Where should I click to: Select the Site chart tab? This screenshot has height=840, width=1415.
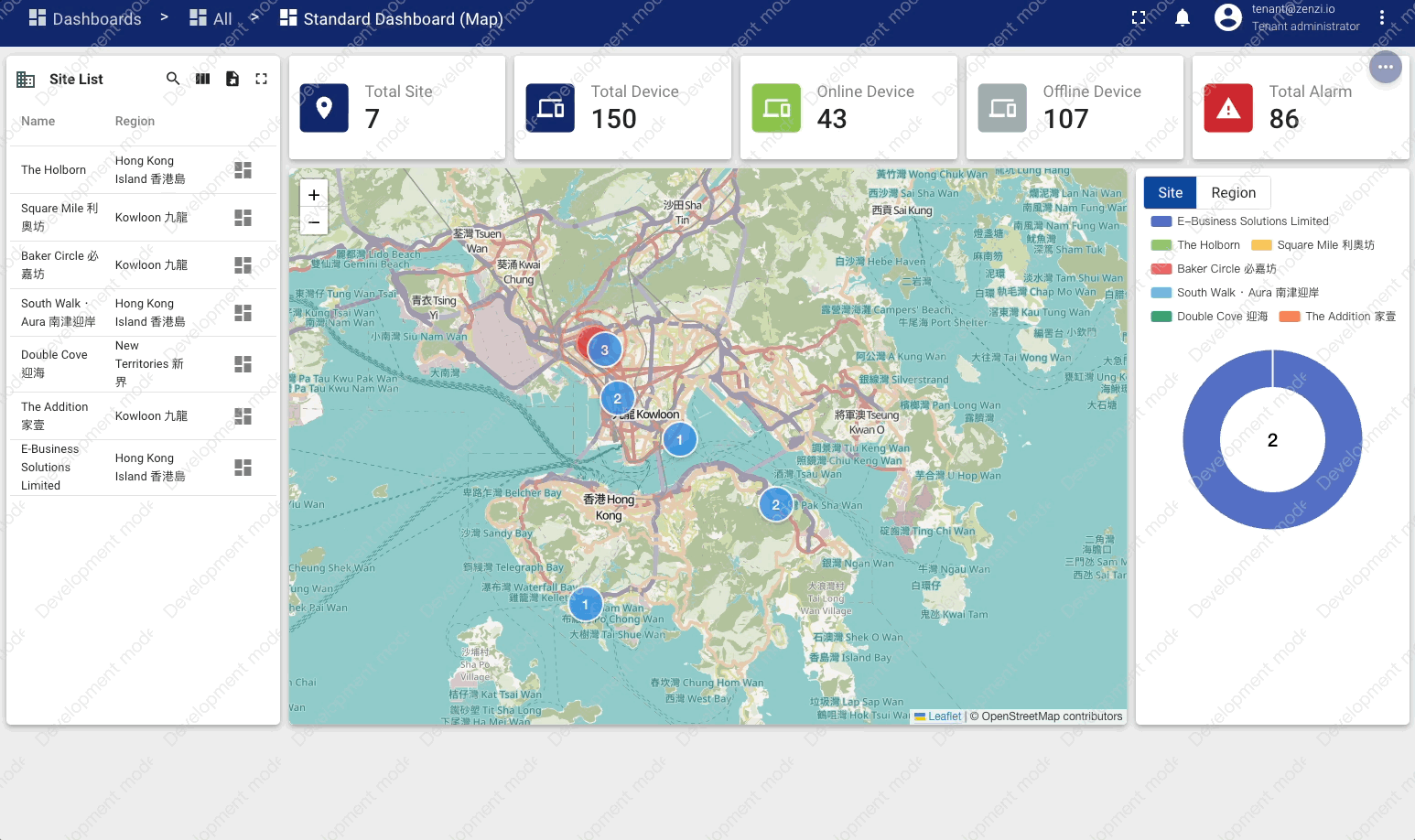pyautogui.click(x=1170, y=193)
